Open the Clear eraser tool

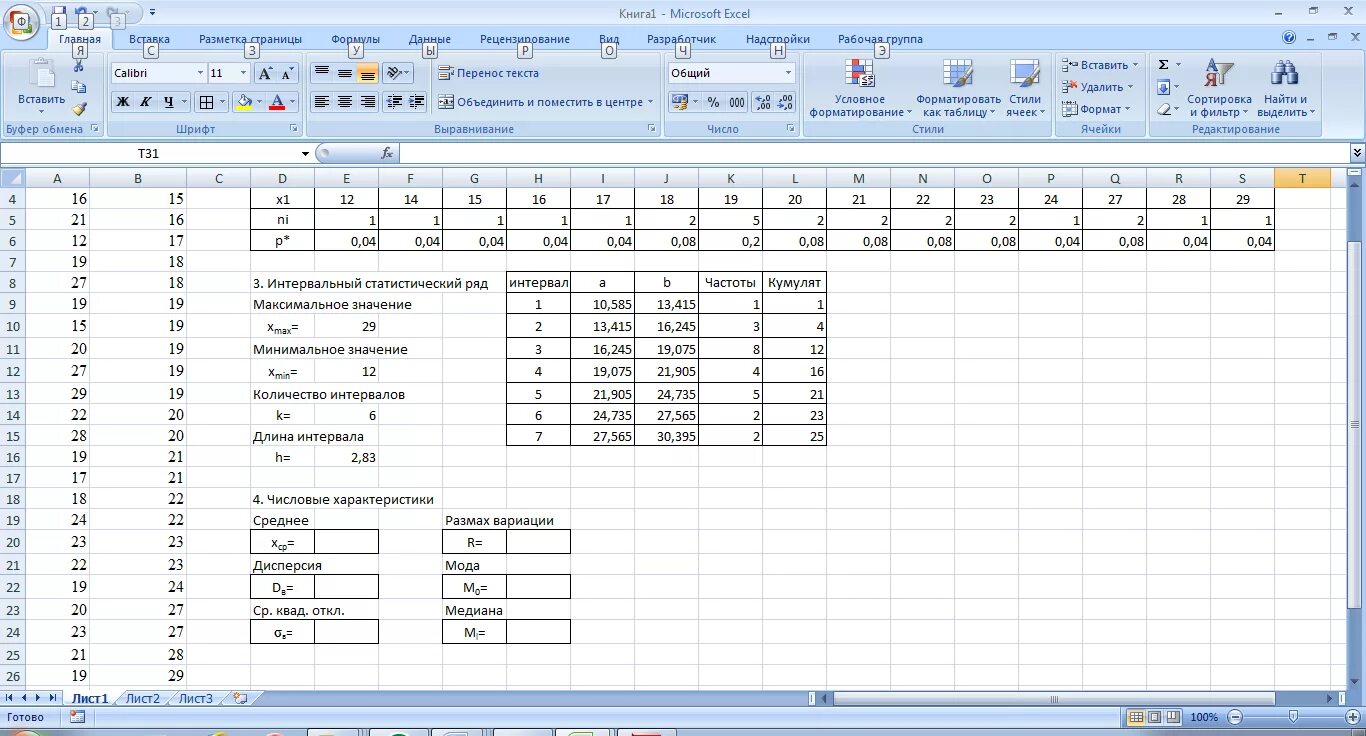1163,108
